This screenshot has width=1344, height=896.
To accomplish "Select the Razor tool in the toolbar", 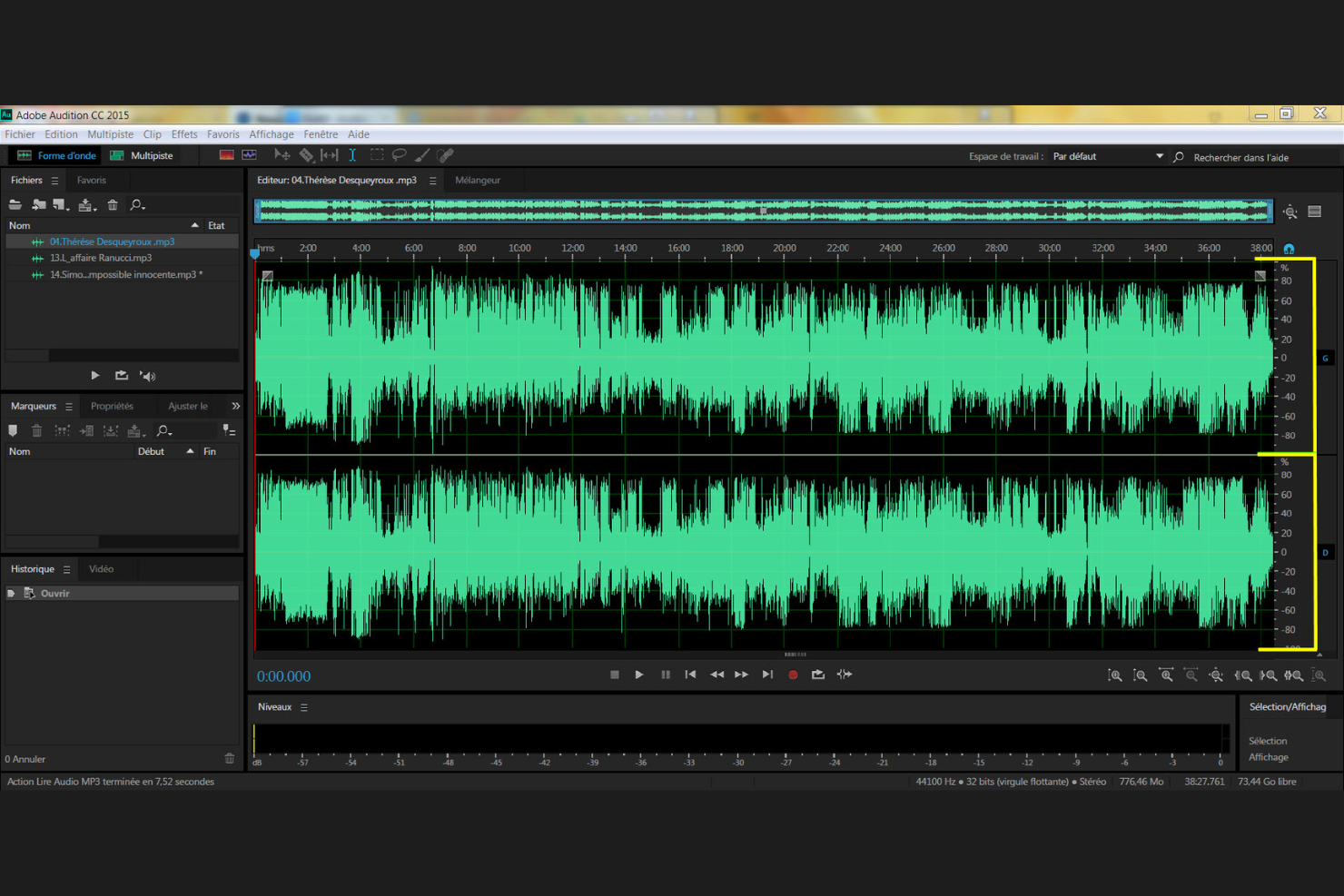I will pyautogui.click(x=306, y=155).
